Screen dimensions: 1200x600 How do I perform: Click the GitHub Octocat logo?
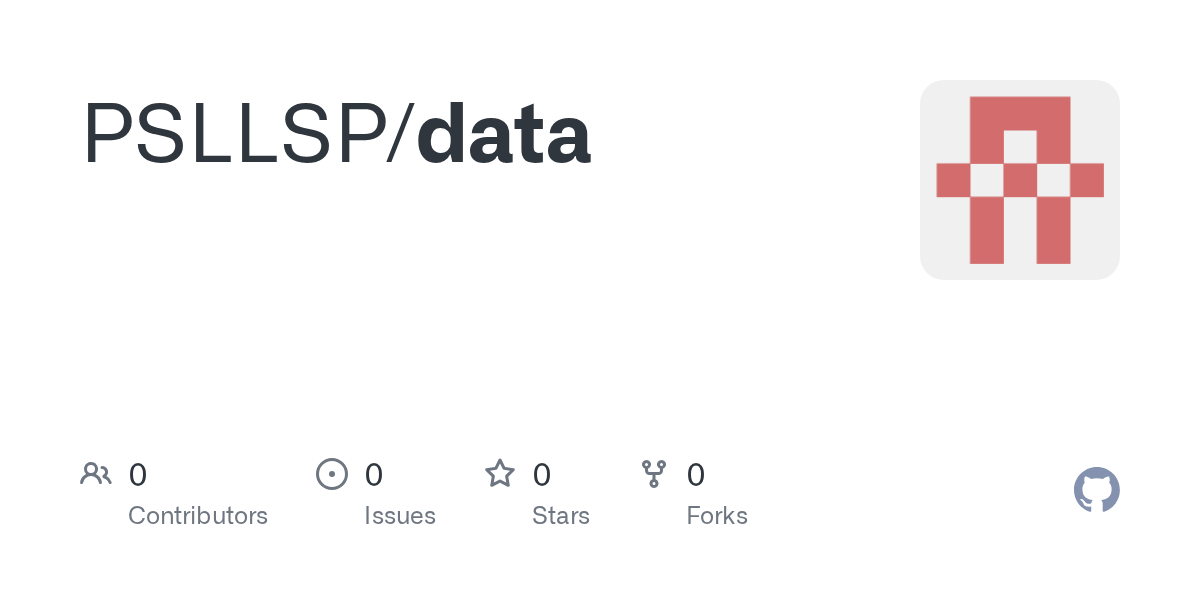coord(1096,490)
